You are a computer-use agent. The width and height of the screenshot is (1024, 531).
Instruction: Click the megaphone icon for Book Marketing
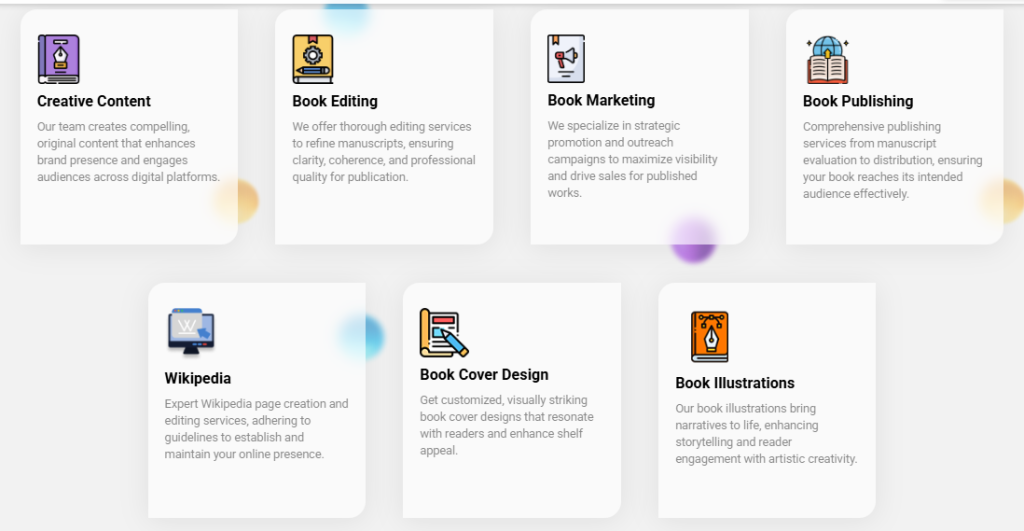coord(566,59)
